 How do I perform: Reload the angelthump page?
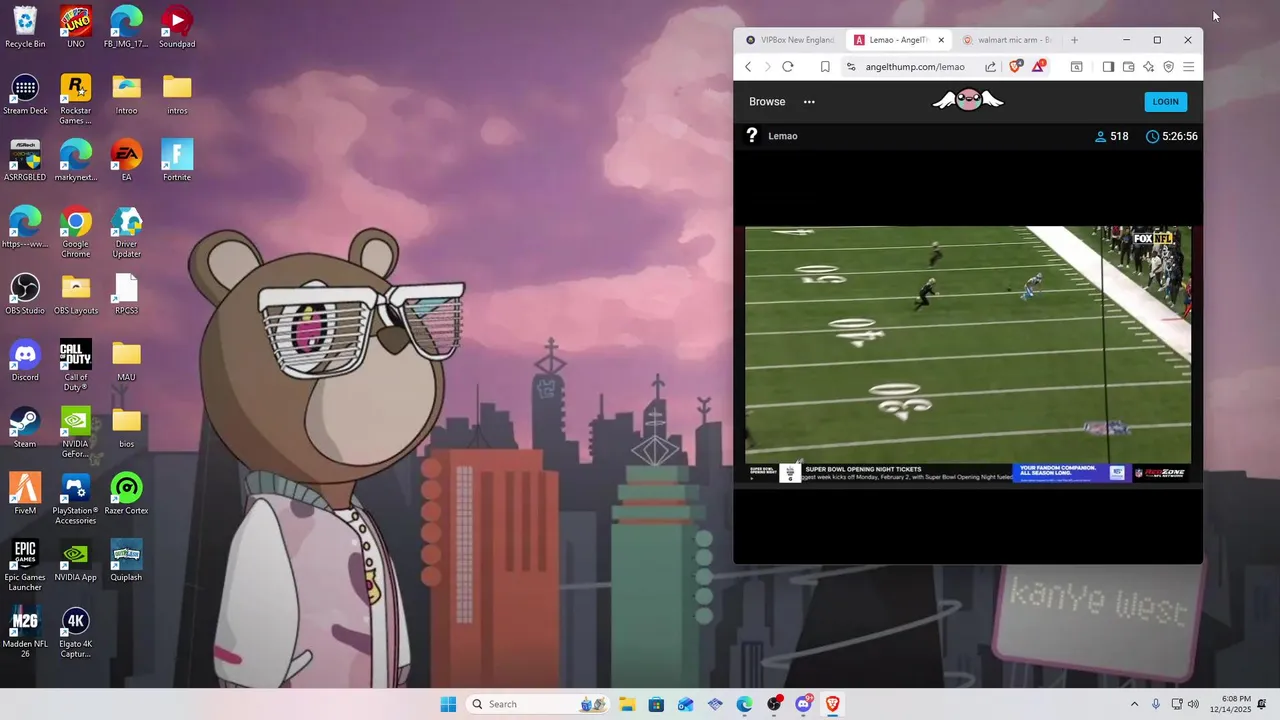(x=788, y=67)
